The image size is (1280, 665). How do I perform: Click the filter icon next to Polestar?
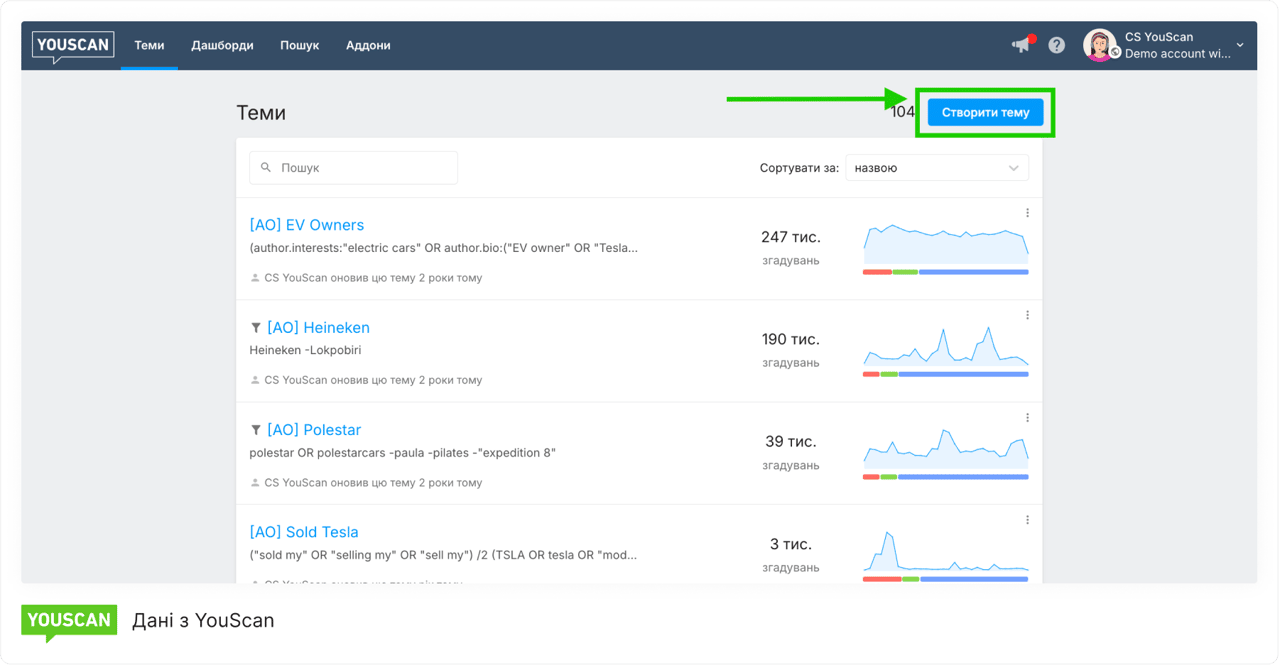point(256,430)
